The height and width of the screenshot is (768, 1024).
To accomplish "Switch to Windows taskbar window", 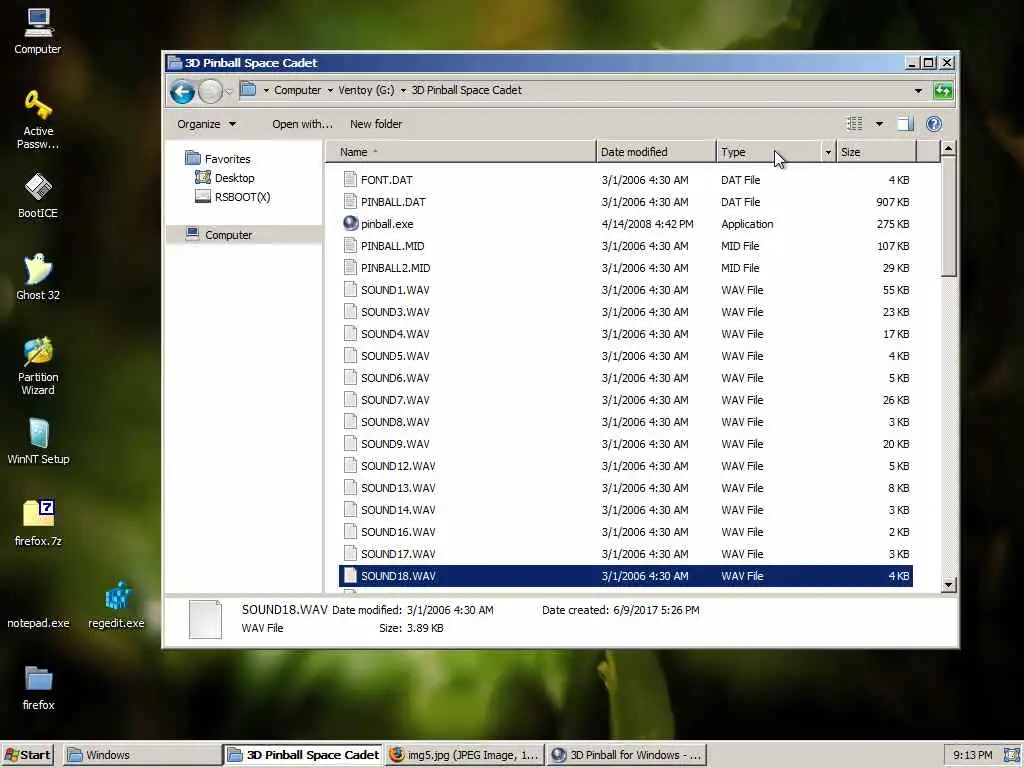I will pyautogui.click(x=142, y=755).
